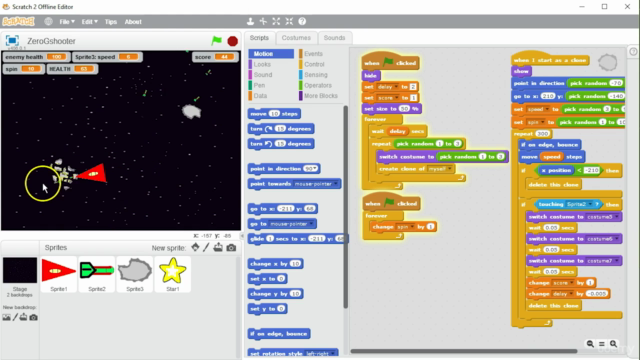
Task: Switch to the Scripts tab
Action: click(259, 38)
